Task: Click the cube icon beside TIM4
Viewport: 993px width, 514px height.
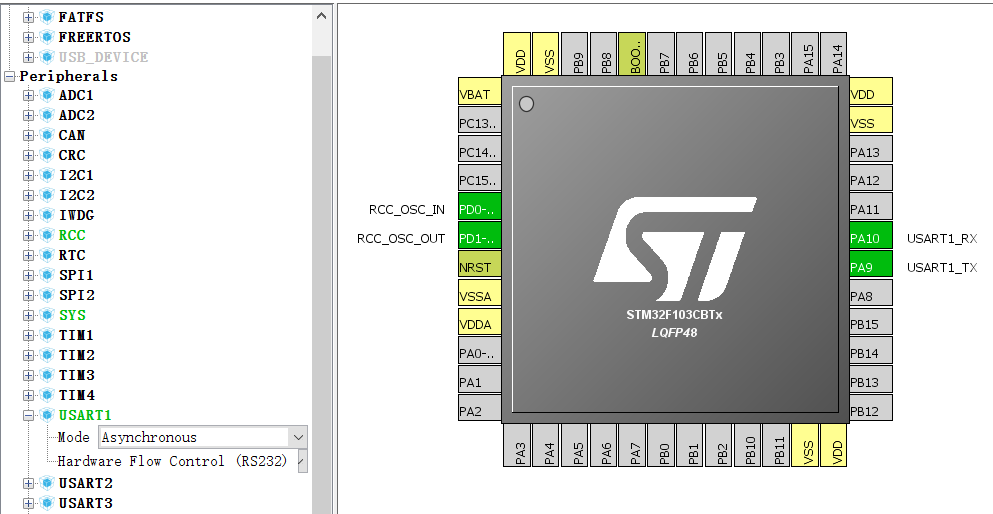Action: click(x=46, y=395)
